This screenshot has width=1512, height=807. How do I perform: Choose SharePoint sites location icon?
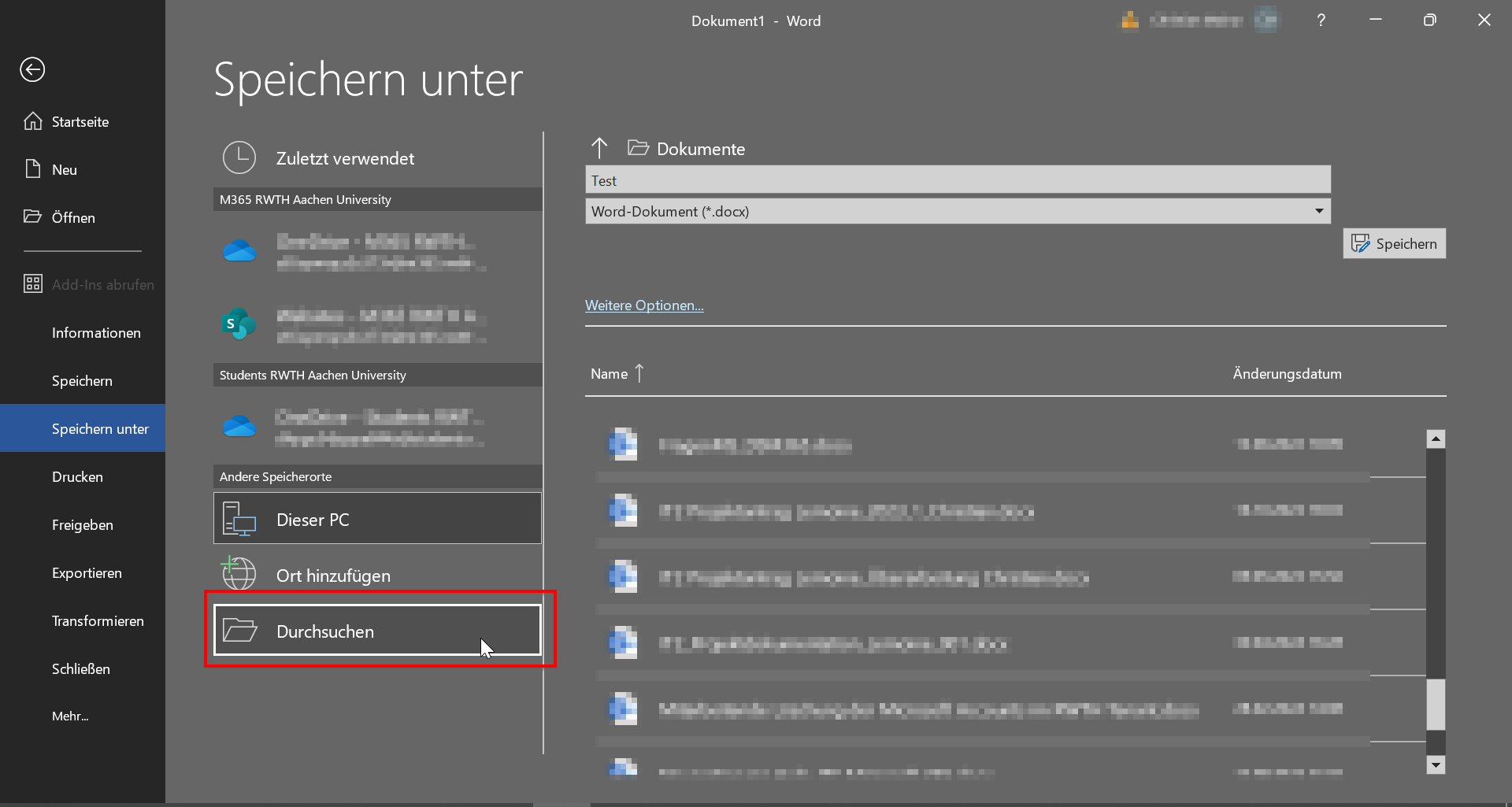click(239, 324)
